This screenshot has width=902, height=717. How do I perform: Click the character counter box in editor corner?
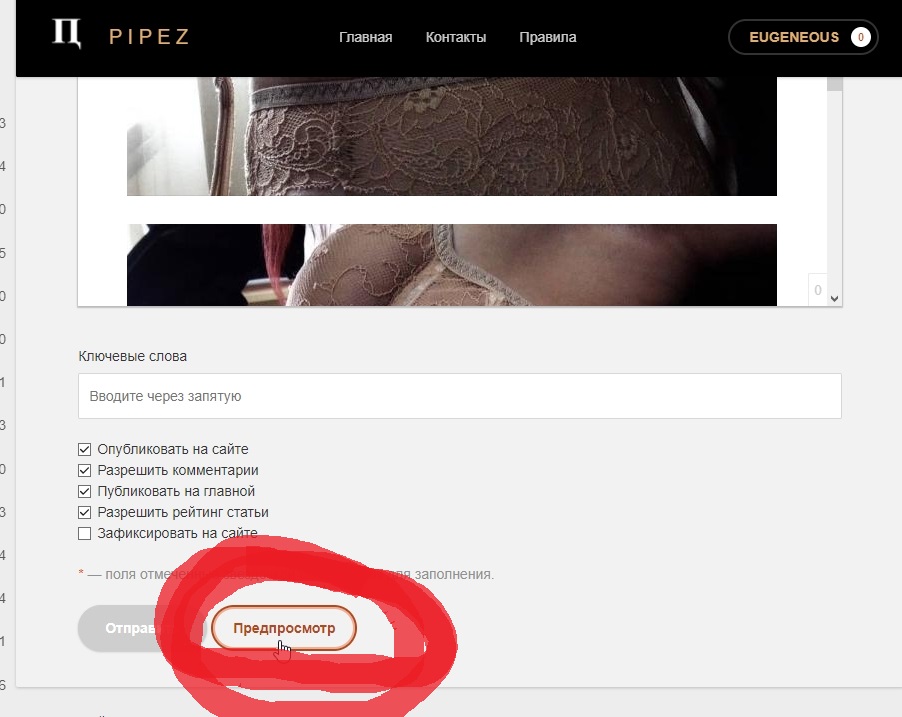pos(817,290)
